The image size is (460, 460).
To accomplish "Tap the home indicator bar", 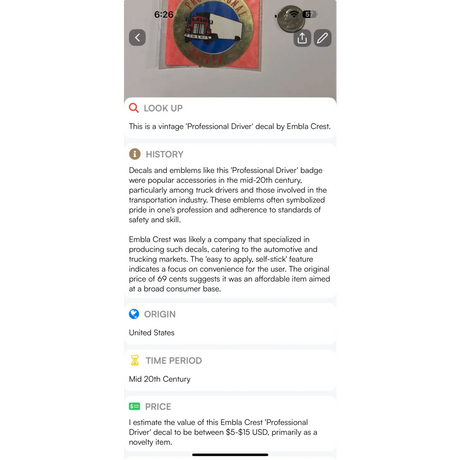I will pyautogui.click(x=230, y=454).
